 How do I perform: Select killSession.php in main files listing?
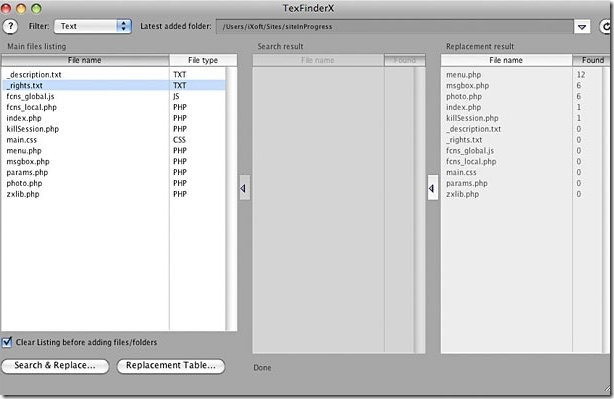click(114, 129)
